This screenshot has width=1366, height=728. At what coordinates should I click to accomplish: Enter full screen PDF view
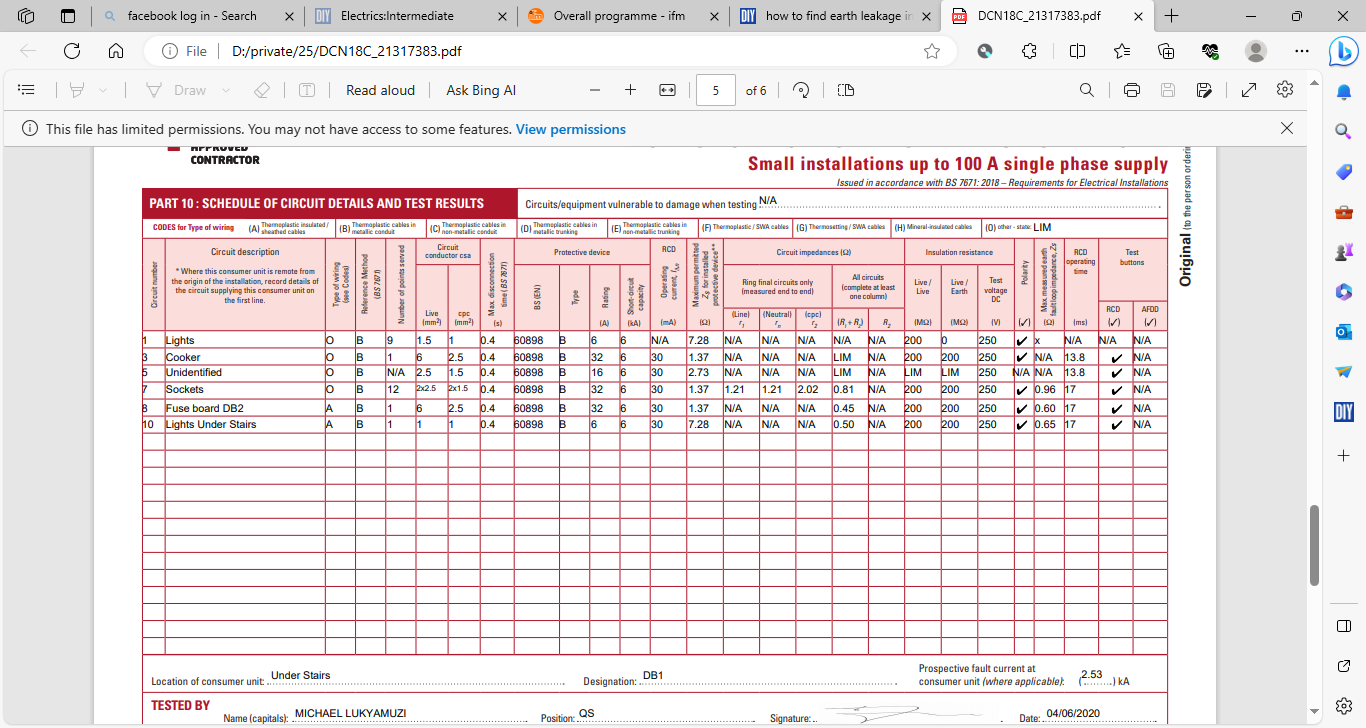point(1248,90)
